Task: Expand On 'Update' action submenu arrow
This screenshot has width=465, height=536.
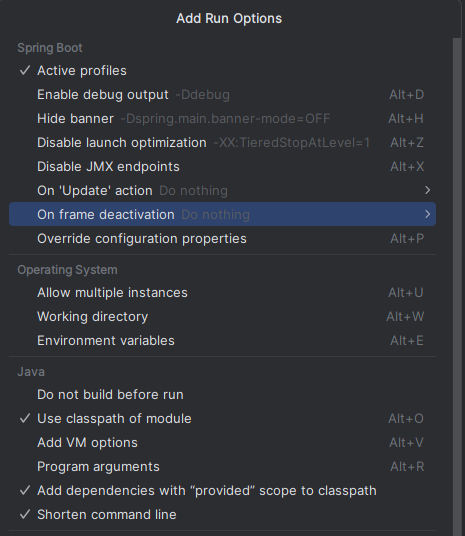Action: pos(427,190)
